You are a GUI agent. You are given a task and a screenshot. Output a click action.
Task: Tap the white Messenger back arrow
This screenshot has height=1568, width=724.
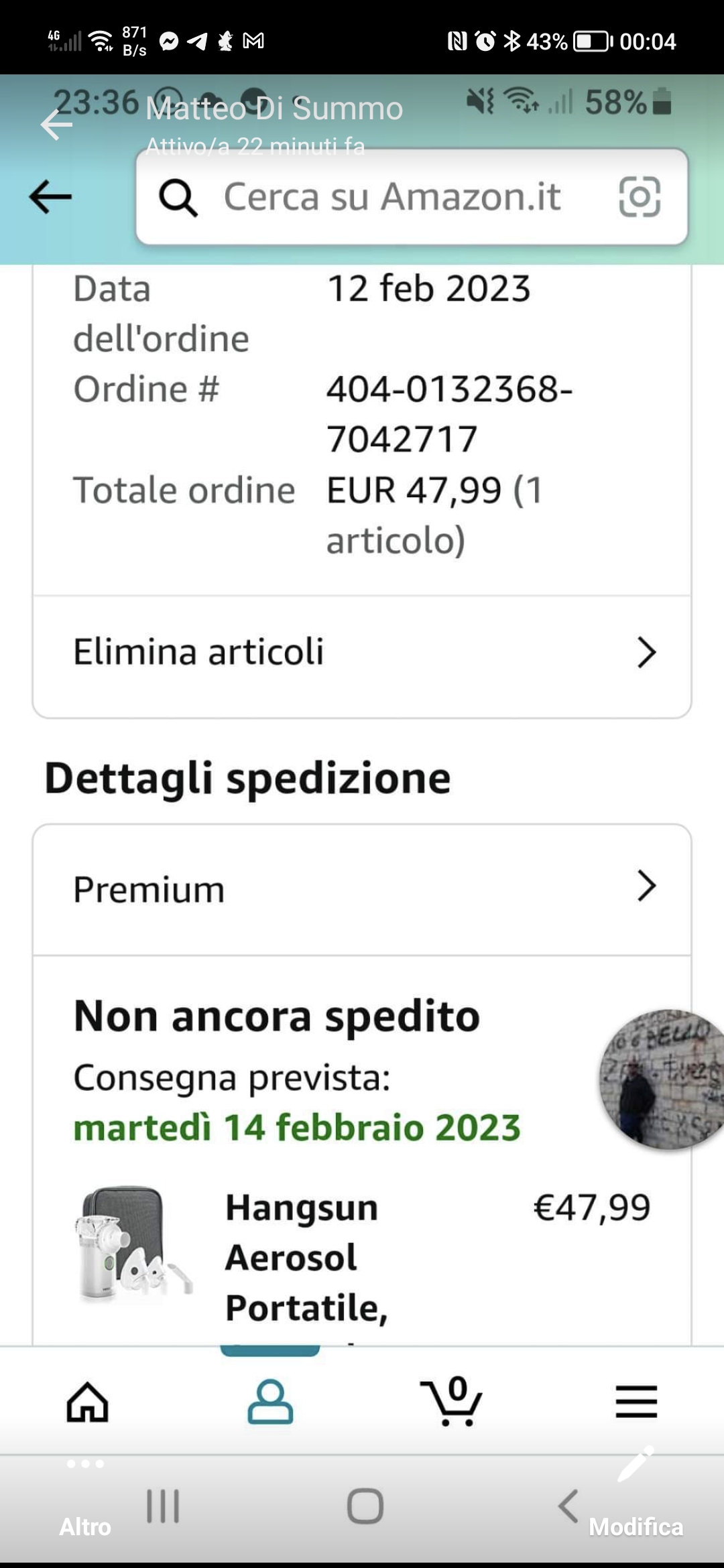pyautogui.click(x=56, y=125)
